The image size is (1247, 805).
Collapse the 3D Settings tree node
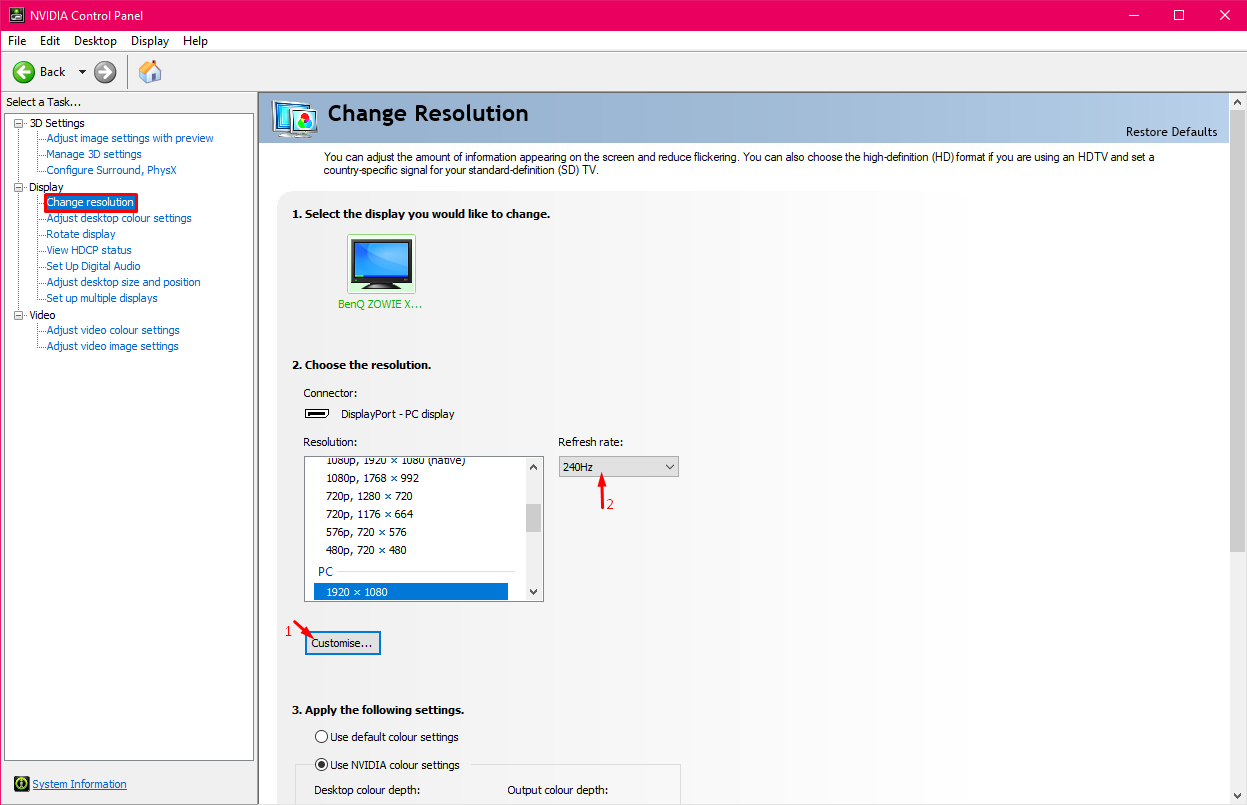19,123
